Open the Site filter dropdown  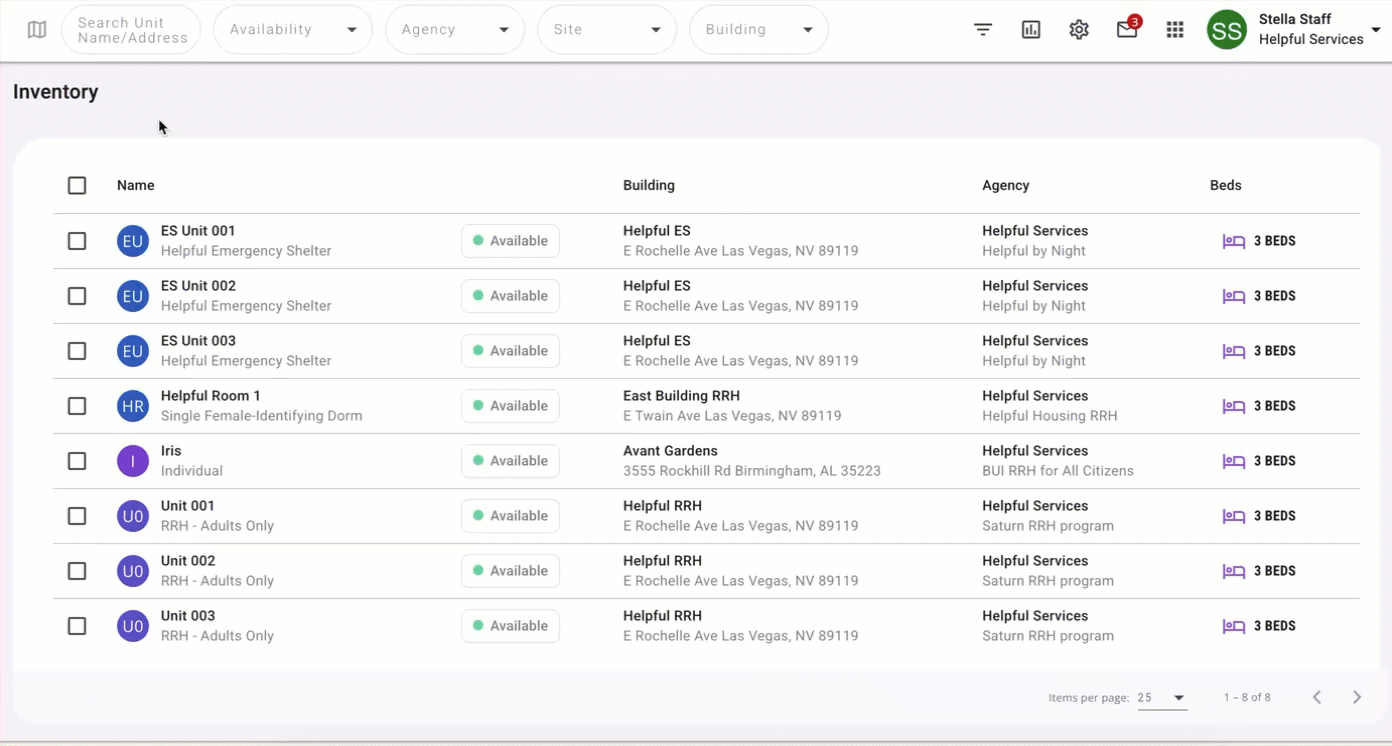pos(607,30)
